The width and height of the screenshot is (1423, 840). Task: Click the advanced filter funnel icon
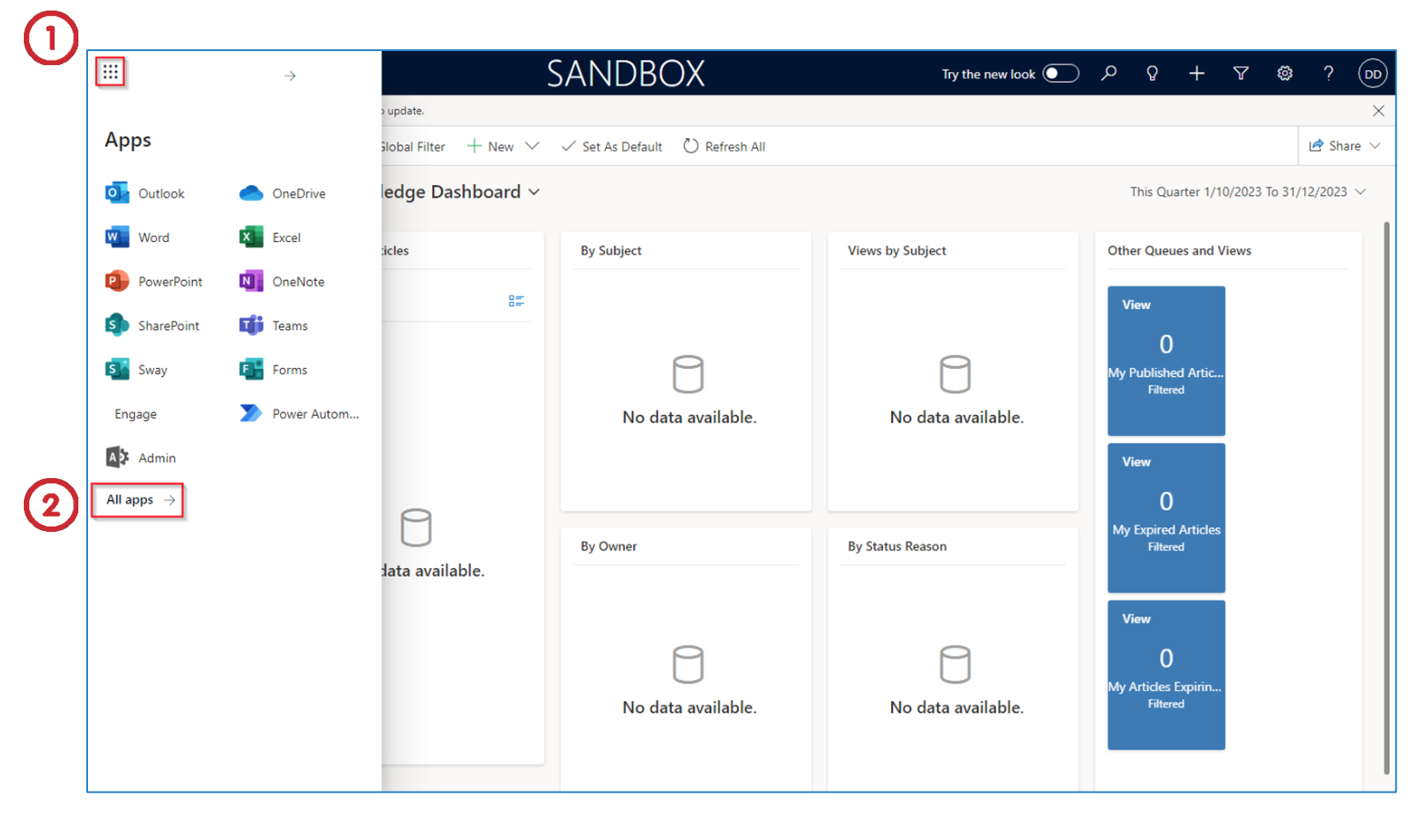1241,73
